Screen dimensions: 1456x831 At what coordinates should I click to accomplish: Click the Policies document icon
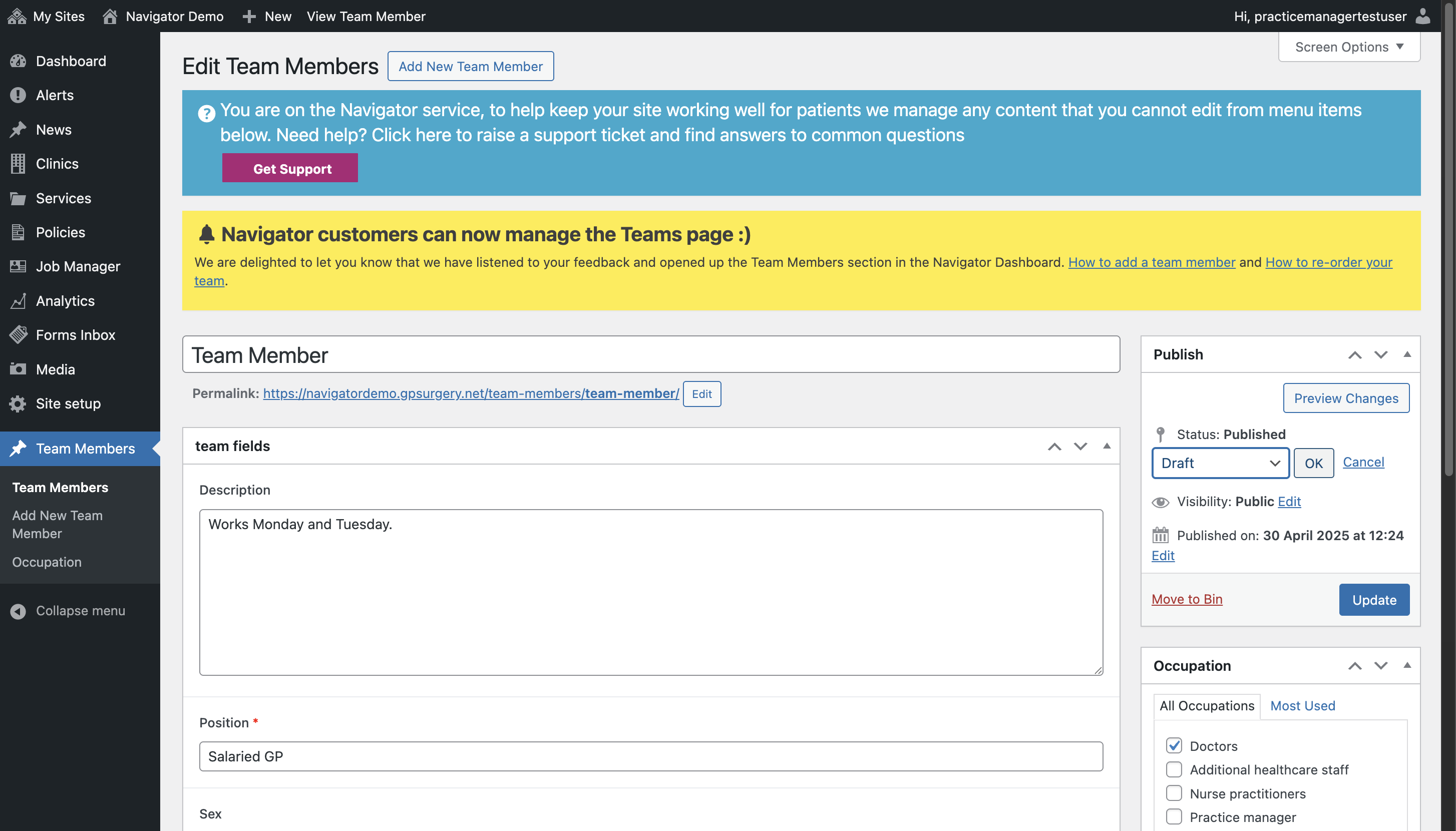(18, 232)
